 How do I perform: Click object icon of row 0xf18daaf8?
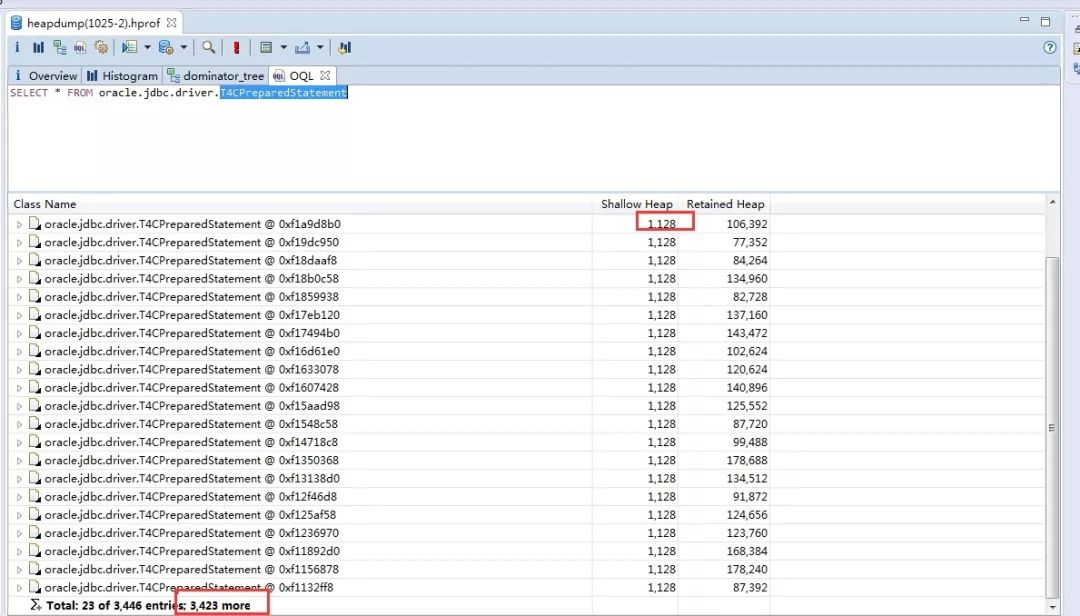click(x=35, y=260)
